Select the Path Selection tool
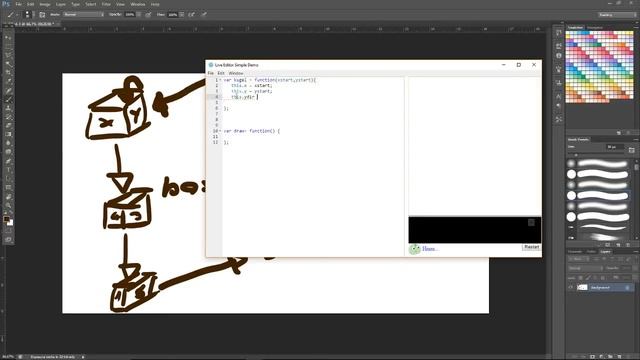The image size is (640, 360). [8, 179]
